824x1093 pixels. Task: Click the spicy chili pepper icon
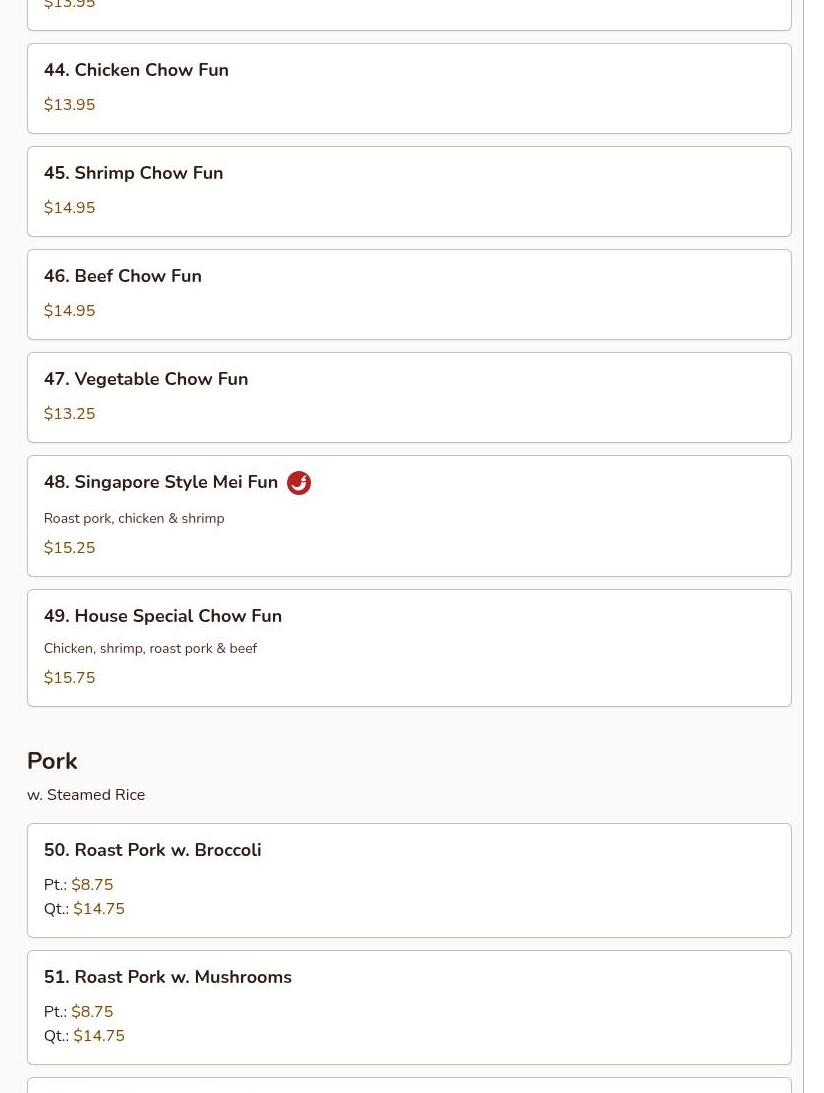point(299,483)
